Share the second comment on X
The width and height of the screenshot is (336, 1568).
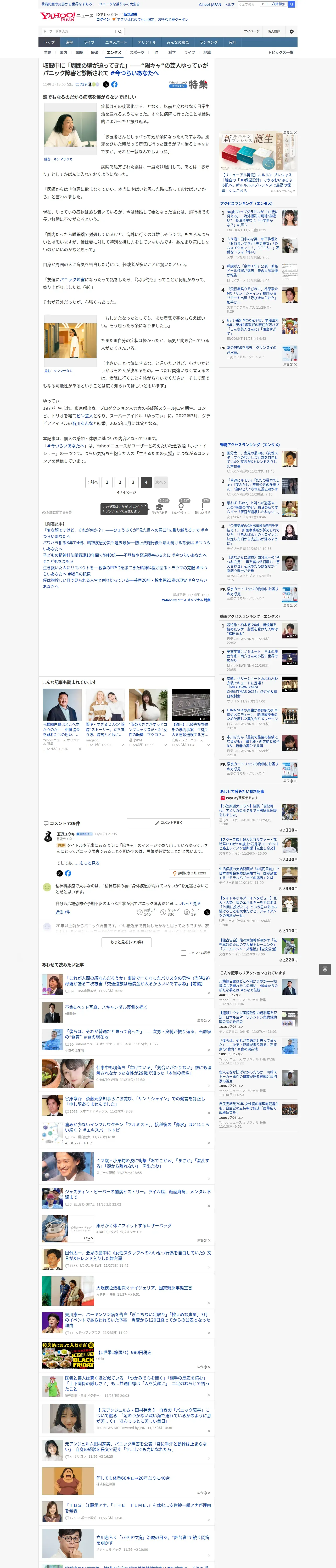[207, 912]
